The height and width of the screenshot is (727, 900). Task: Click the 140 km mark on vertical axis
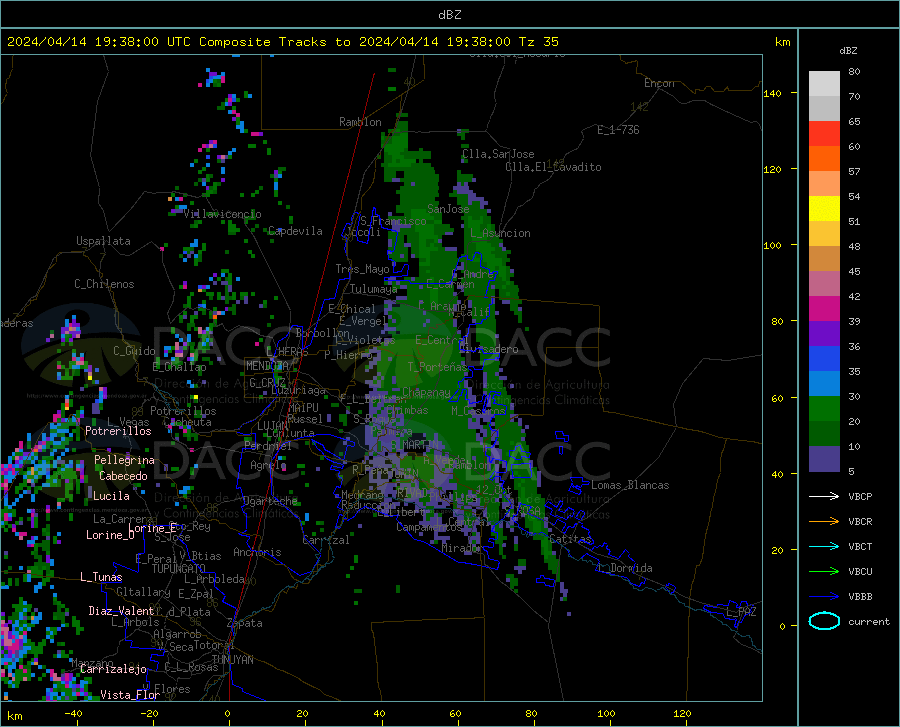coord(772,93)
